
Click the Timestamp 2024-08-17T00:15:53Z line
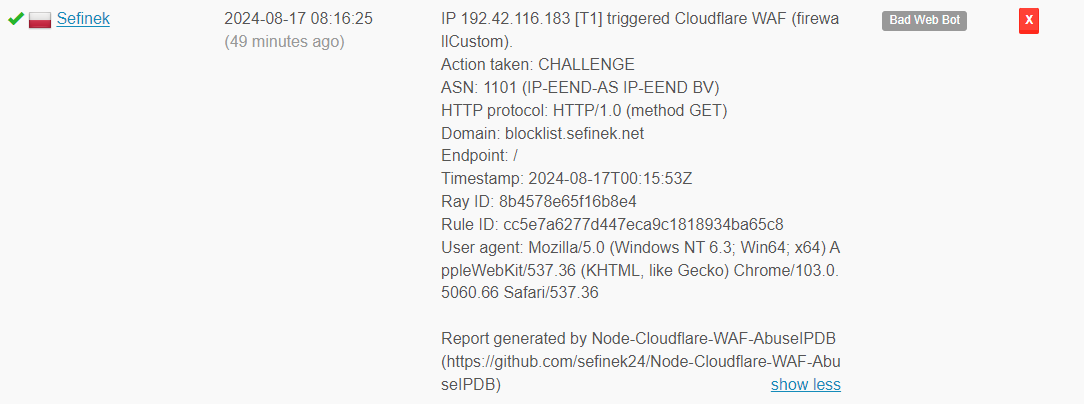[x=567, y=179]
